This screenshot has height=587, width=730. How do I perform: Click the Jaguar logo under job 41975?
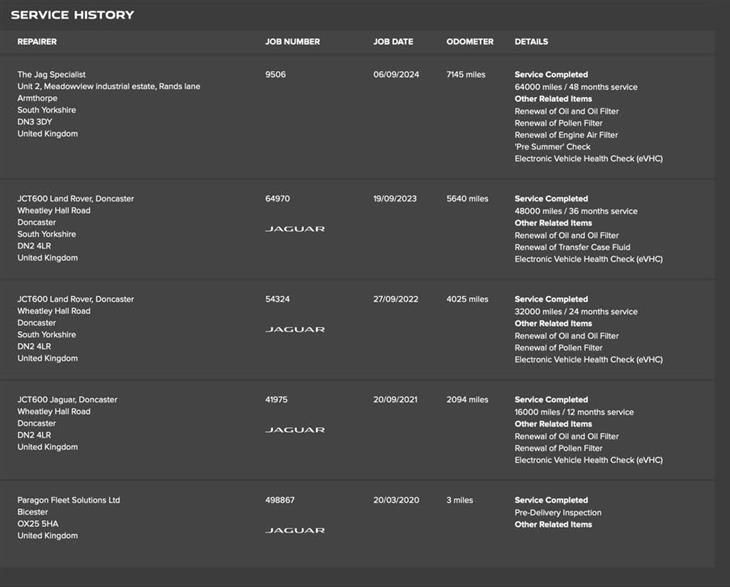click(295, 430)
